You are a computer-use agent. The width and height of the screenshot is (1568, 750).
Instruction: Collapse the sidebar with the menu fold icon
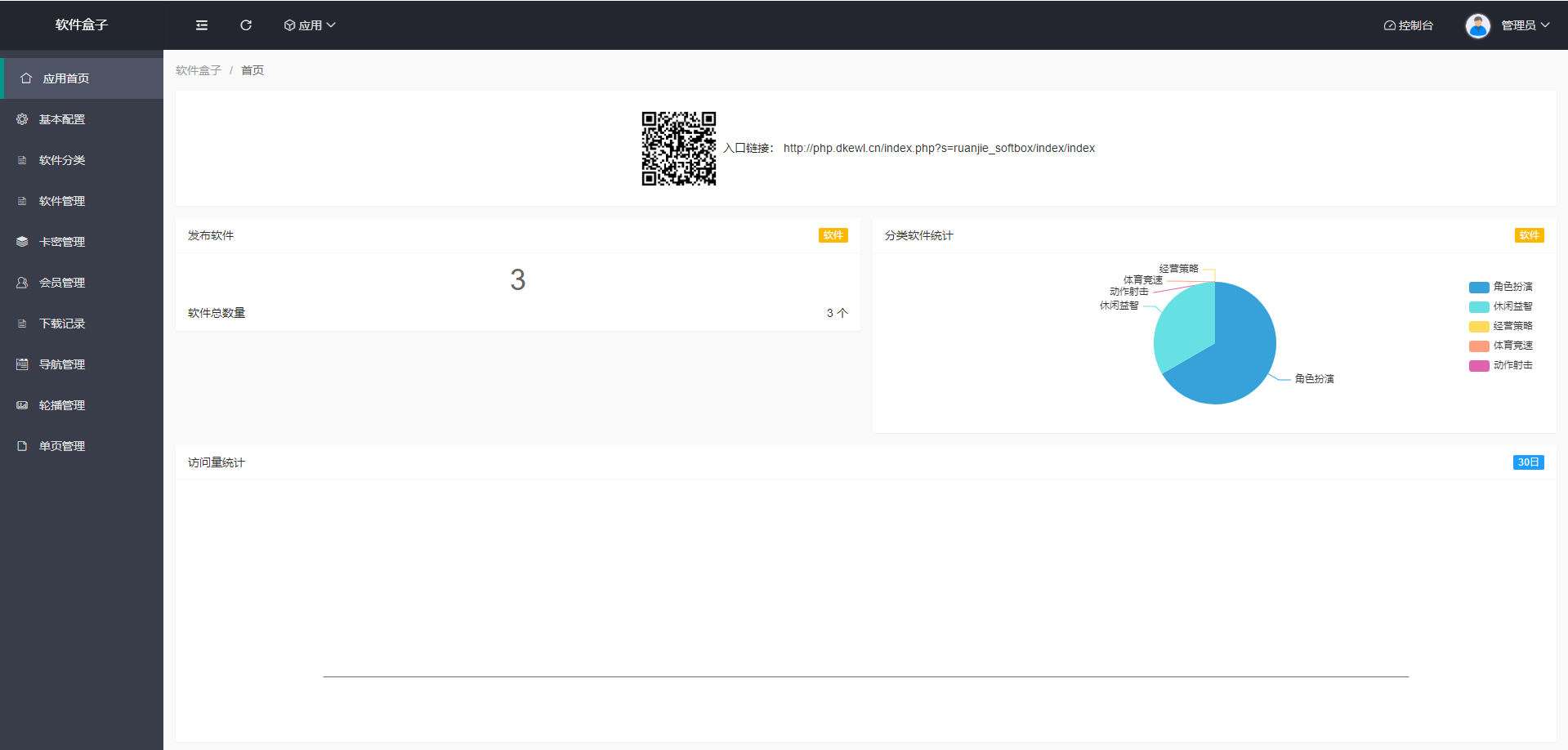202,25
